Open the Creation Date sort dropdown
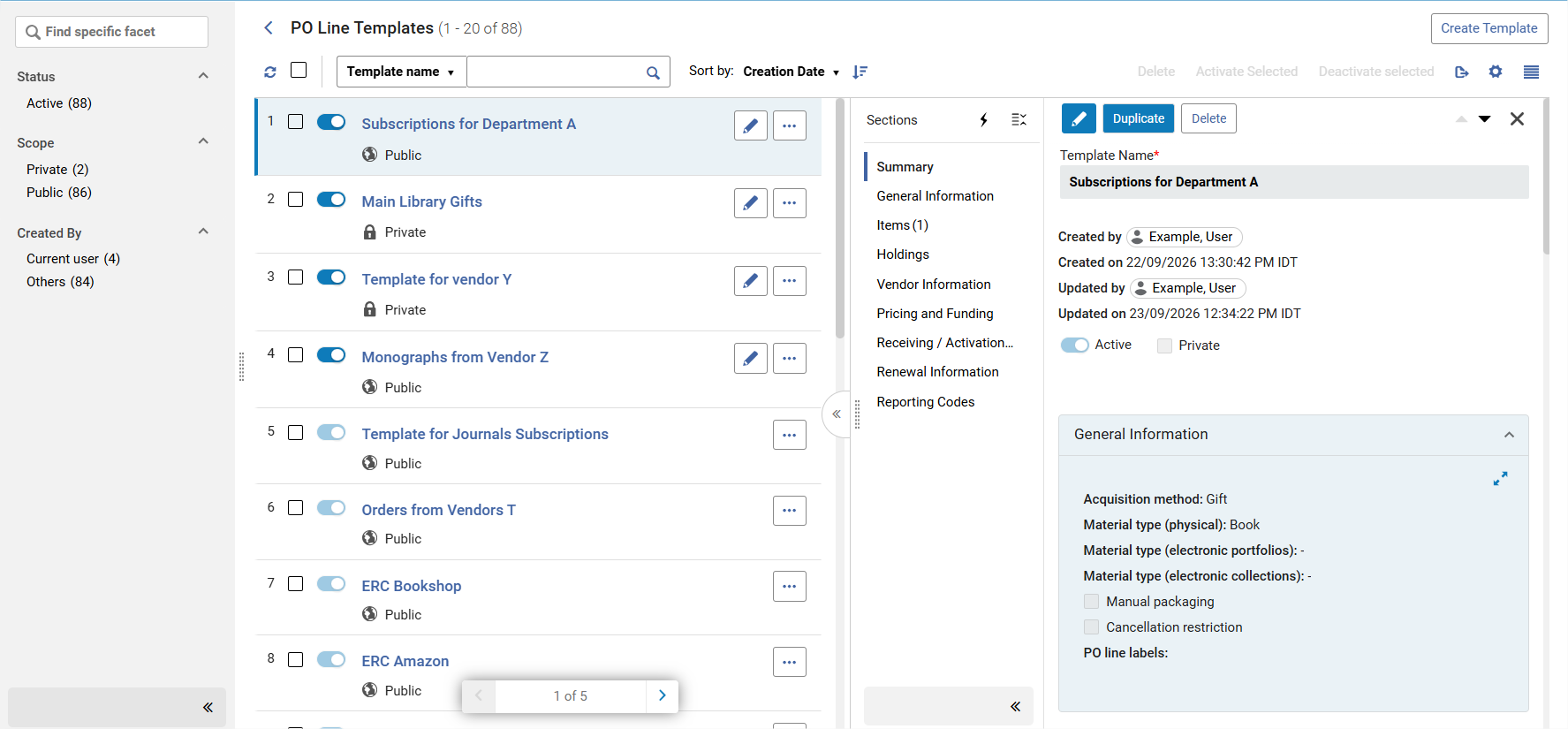The image size is (1568, 729). pos(792,72)
